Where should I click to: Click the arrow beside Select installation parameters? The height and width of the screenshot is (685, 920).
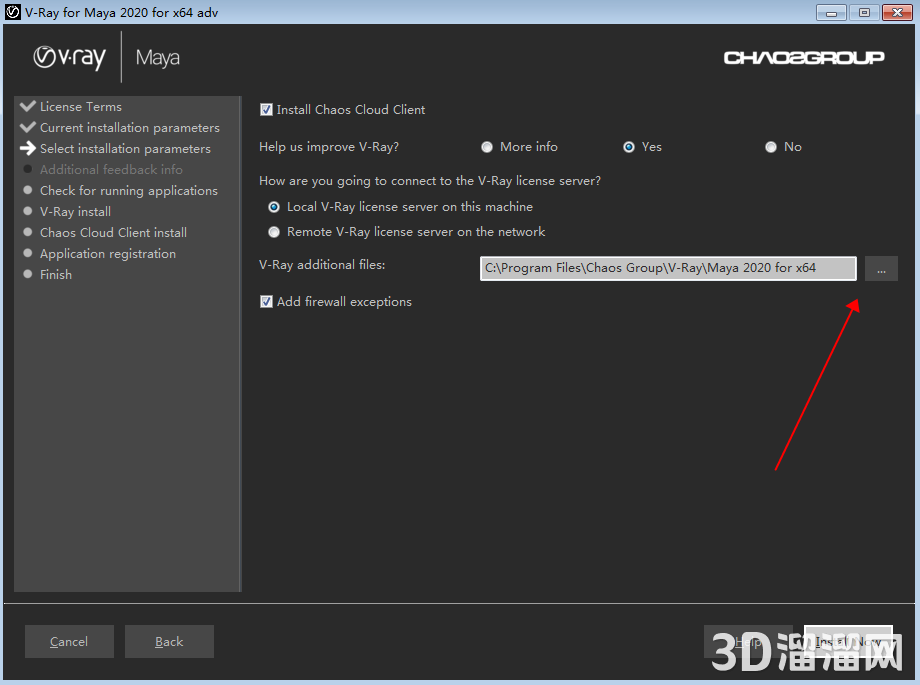[28, 148]
